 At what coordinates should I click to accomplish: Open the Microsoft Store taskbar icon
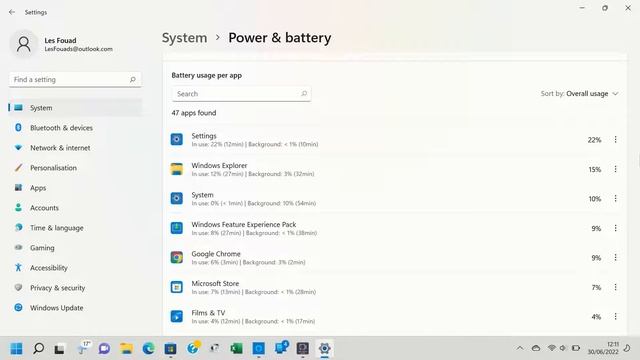pyautogui.click(x=170, y=349)
